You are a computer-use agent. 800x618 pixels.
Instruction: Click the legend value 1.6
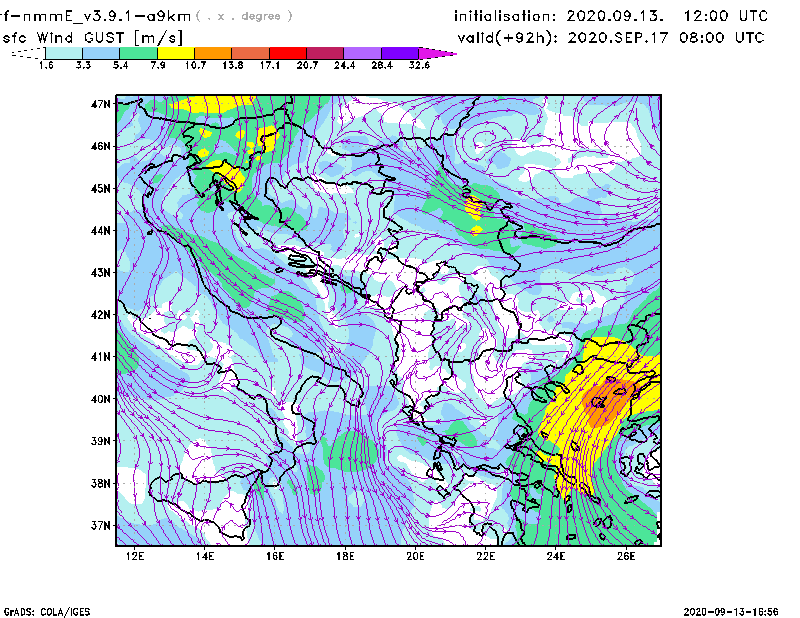click(46, 65)
